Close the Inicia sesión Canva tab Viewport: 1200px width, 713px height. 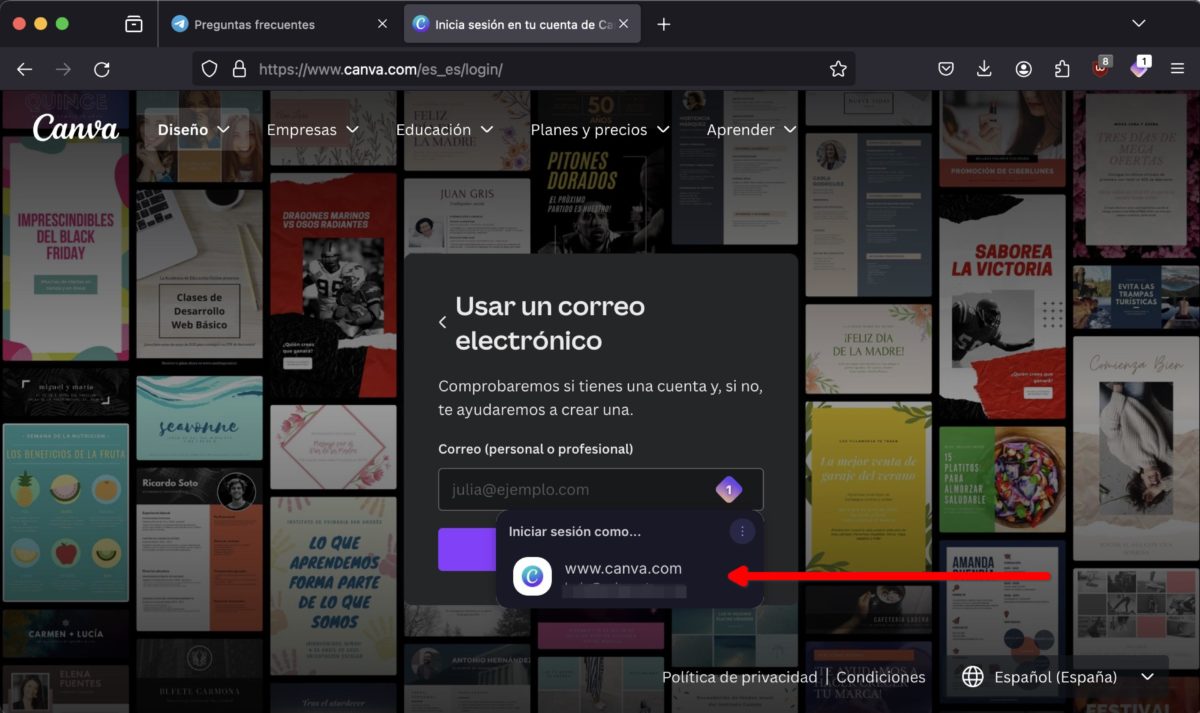(x=623, y=24)
